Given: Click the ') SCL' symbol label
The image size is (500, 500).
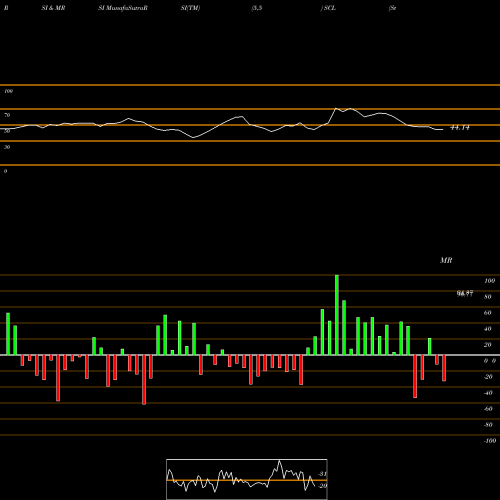Looking at the screenshot, I should 328,8.
